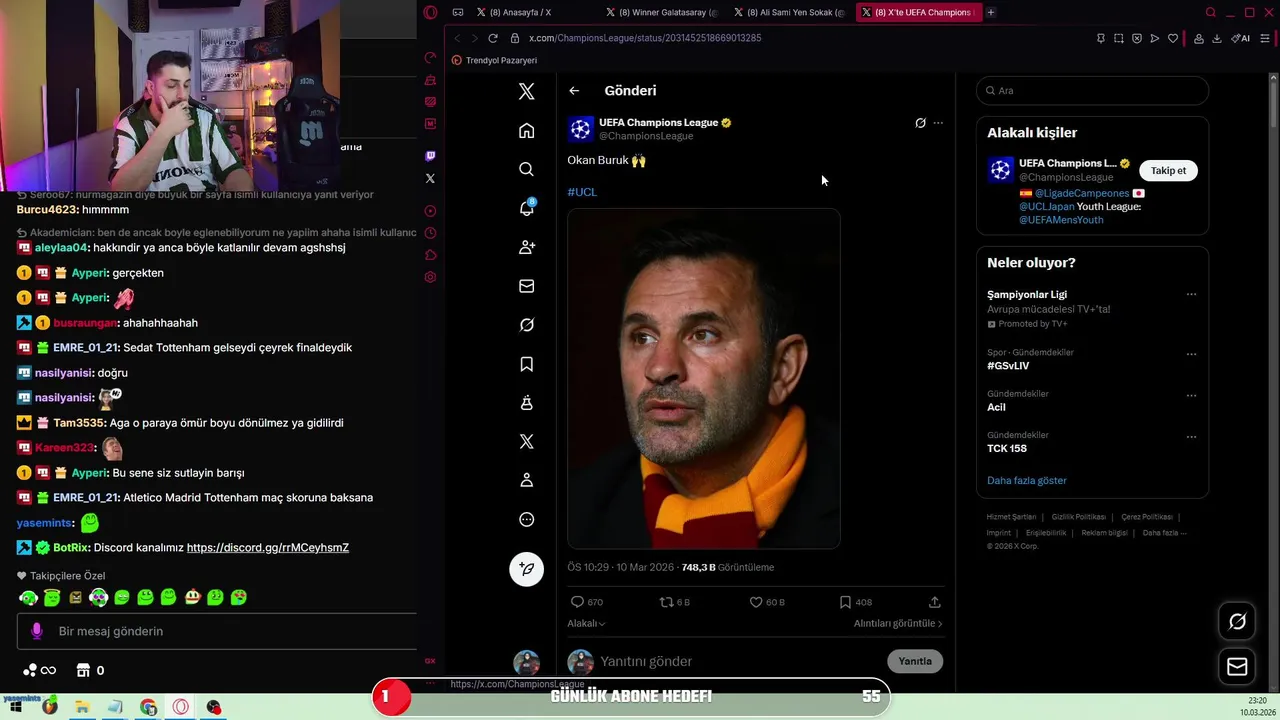
Task: Click the Grok explain icon on the post
Action: [920, 123]
